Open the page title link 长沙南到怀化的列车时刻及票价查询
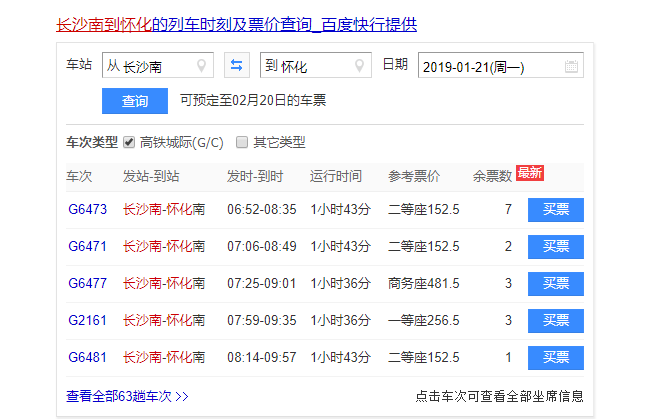 pyautogui.click(x=236, y=24)
